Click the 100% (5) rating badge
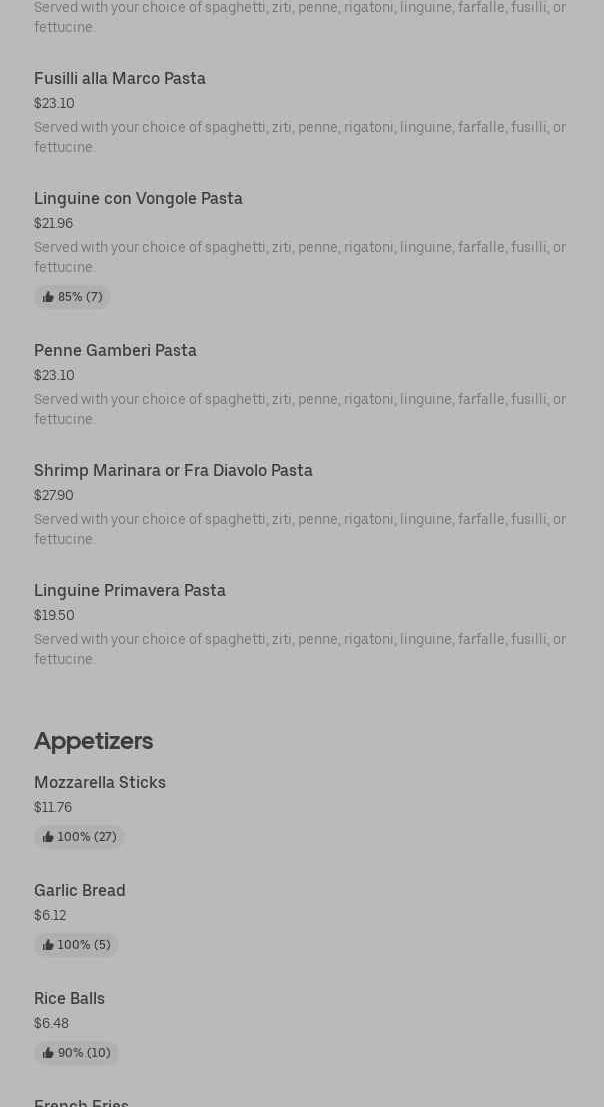The width and height of the screenshot is (604, 1107). (76, 945)
